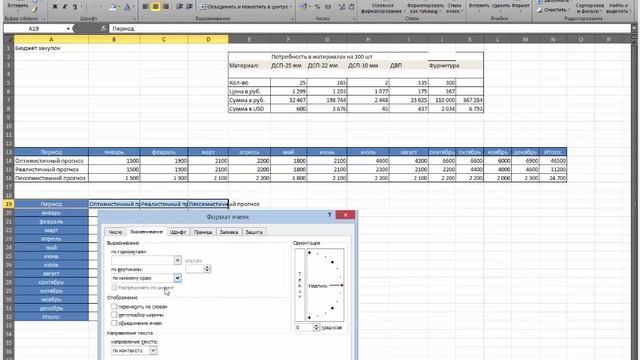Click the format painter brush icon
640x360 pixels.
(x=35, y=9)
